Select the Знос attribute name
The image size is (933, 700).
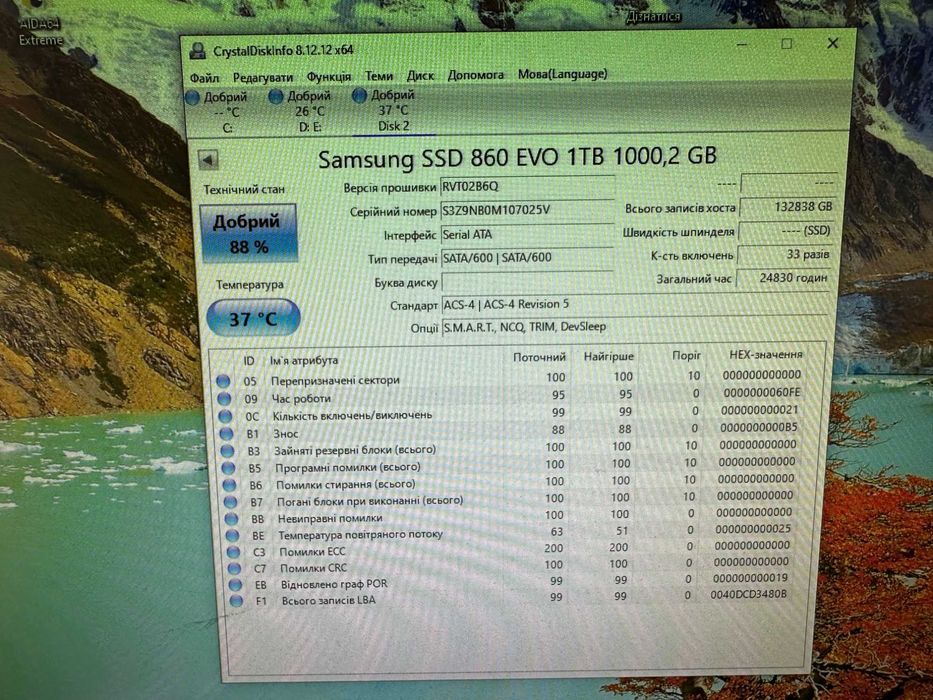(x=286, y=434)
